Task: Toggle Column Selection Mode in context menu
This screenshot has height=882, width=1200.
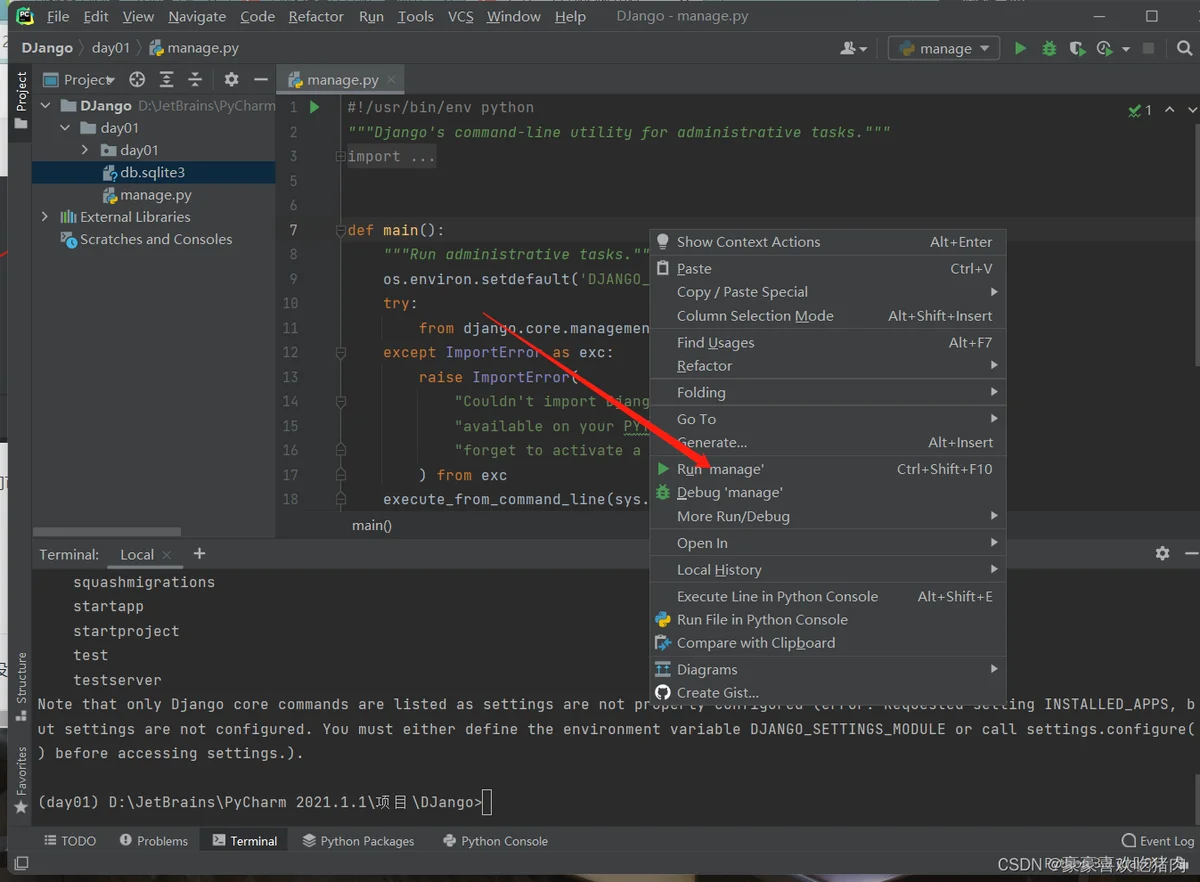Action: [x=828, y=316]
